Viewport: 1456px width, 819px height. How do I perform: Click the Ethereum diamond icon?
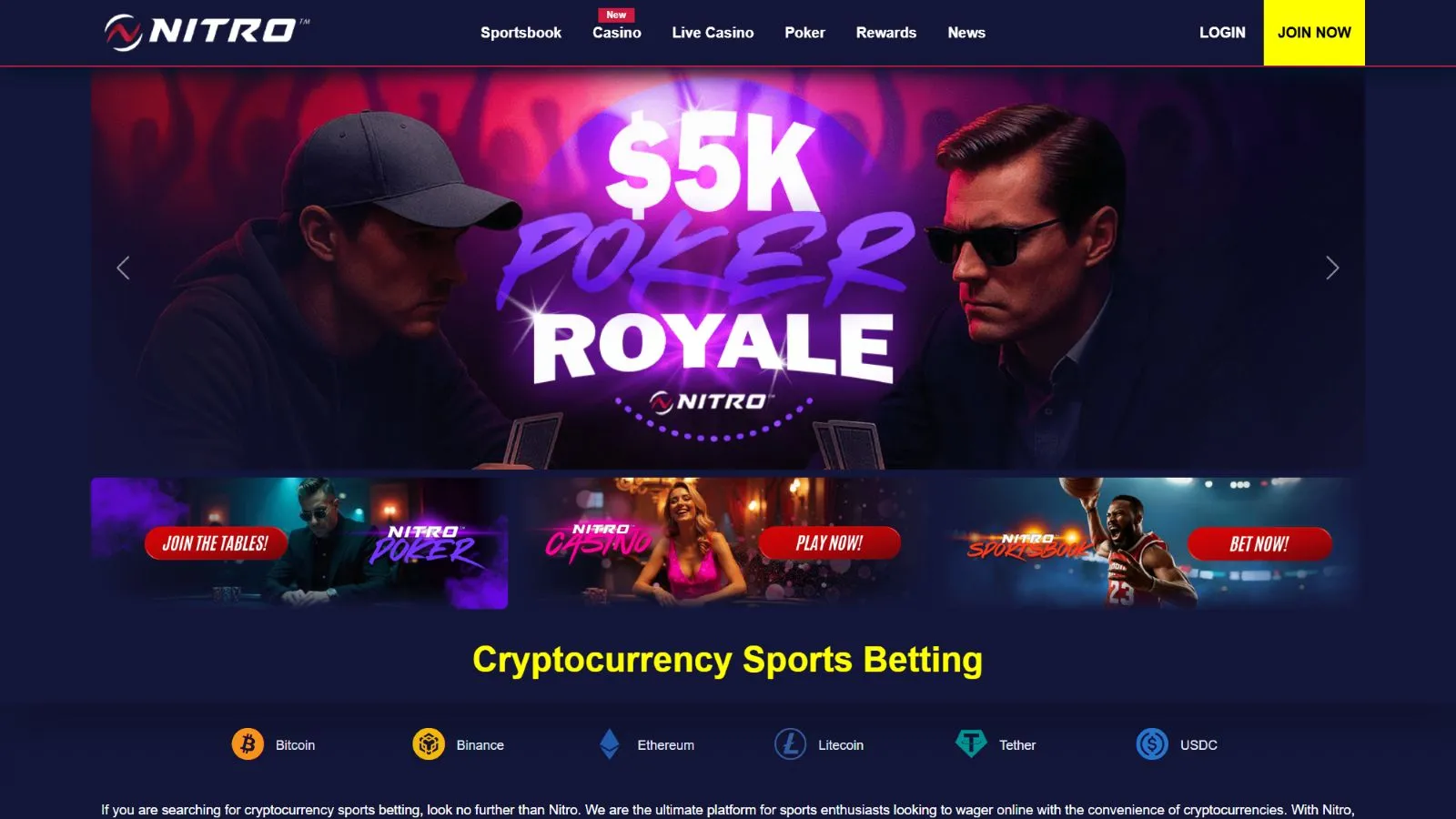pyautogui.click(x=610, y=744)
